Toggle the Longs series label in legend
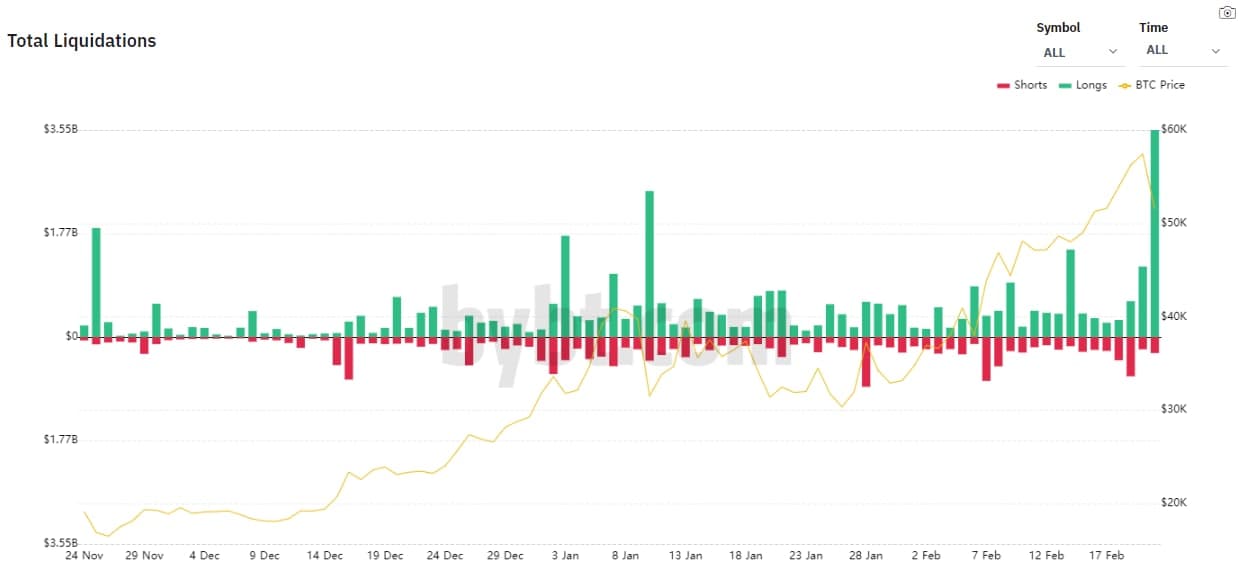 coord(1091,85)
